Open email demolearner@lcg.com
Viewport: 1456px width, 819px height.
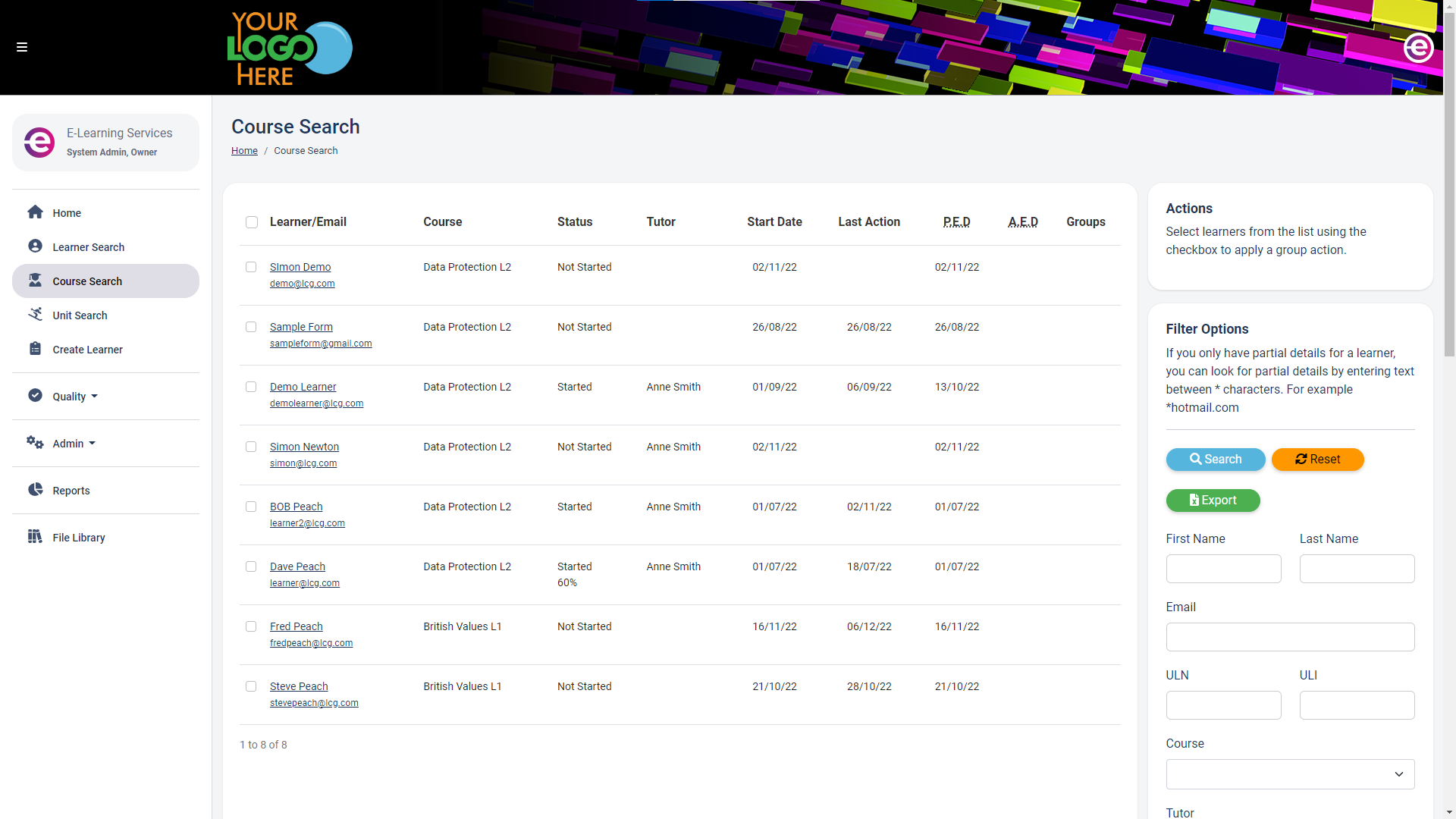[x=316, y=403]
